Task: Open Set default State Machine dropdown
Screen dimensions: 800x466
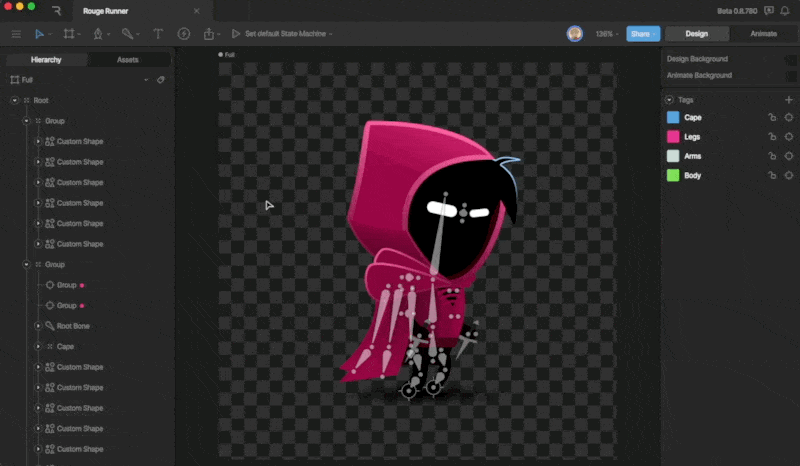Action: (x=289, y=34)
